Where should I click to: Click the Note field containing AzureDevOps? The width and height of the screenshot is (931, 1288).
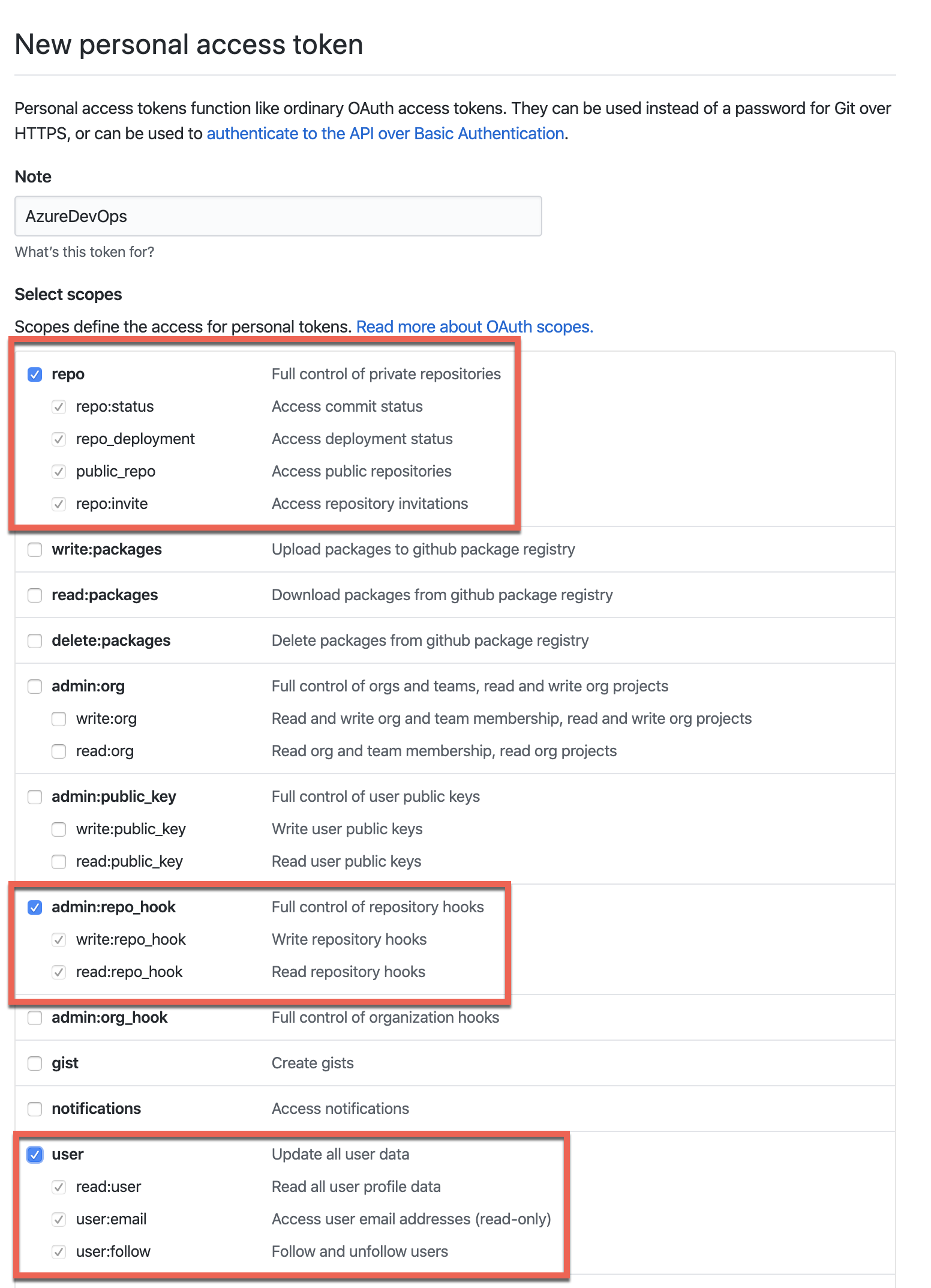(x=278, y=216)
